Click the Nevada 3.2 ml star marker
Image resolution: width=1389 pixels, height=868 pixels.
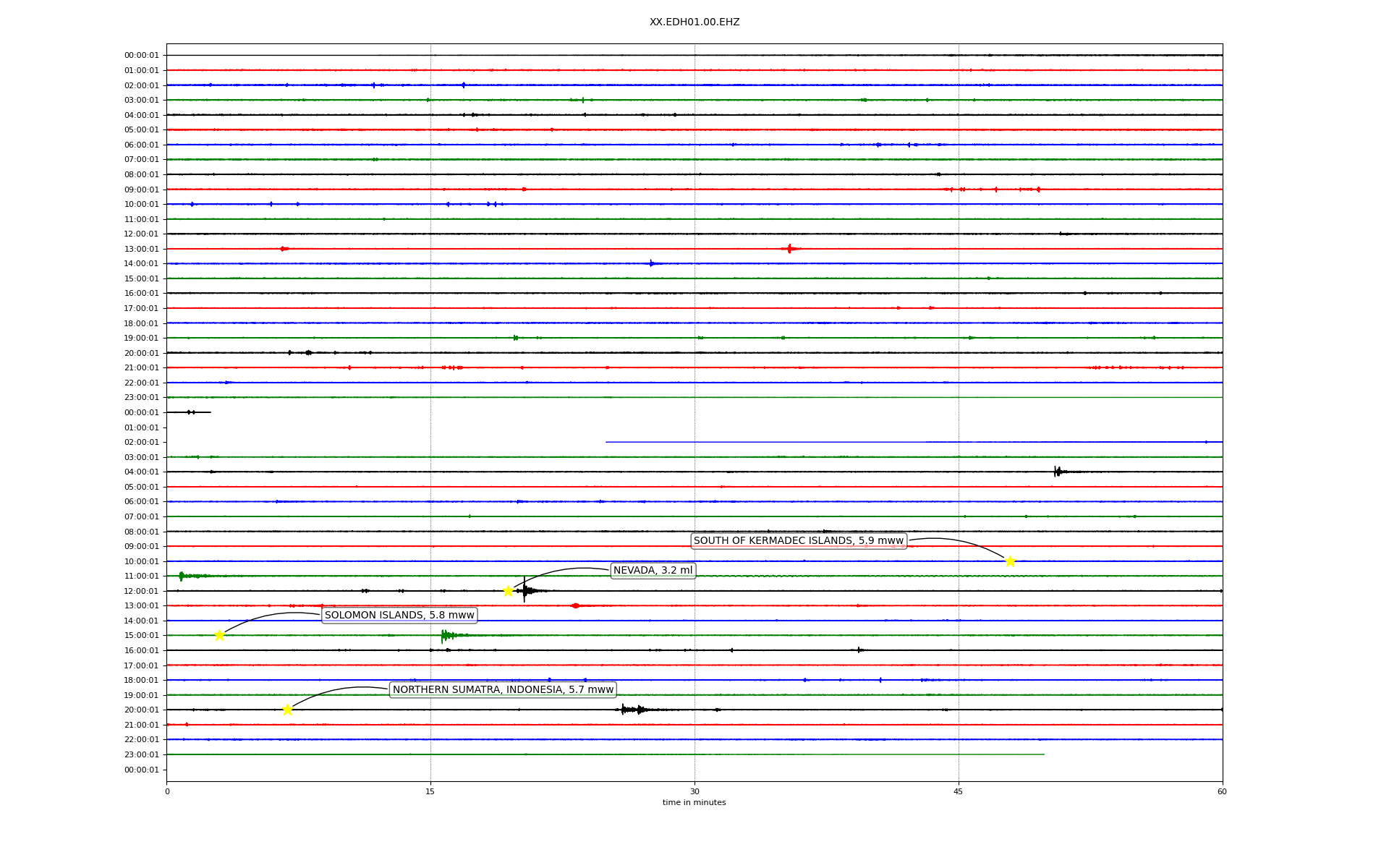coord(508,591)
